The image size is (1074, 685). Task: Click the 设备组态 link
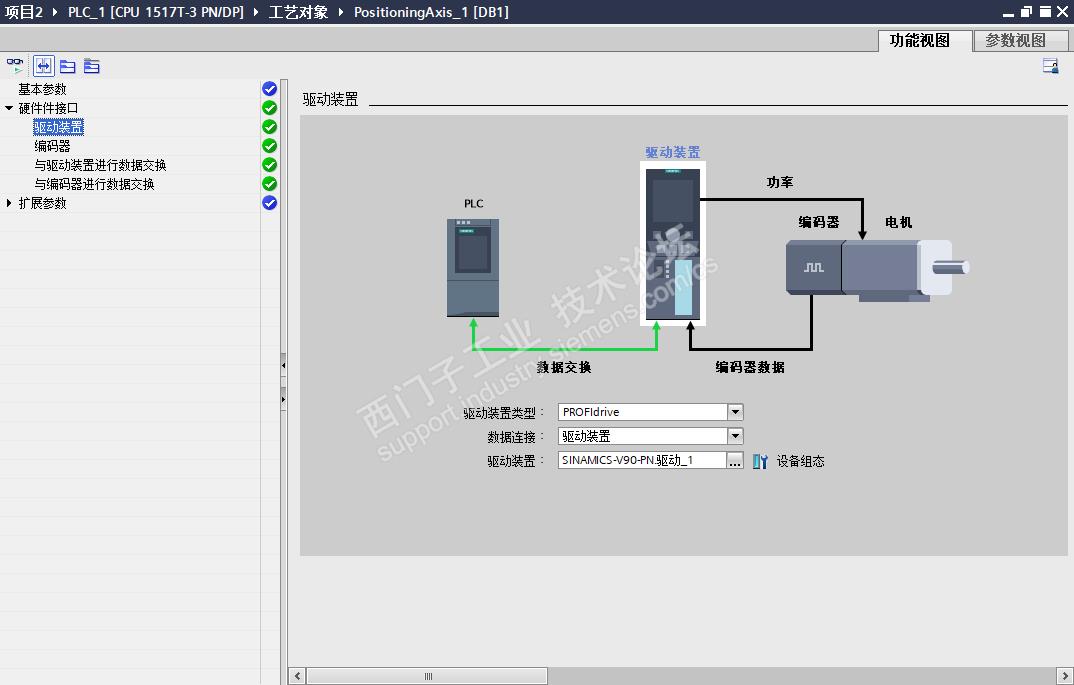[x=800, y=462]
